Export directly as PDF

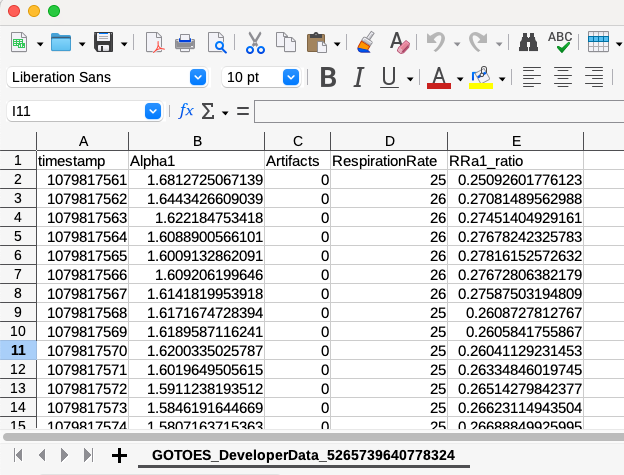(x=154, y=42)
